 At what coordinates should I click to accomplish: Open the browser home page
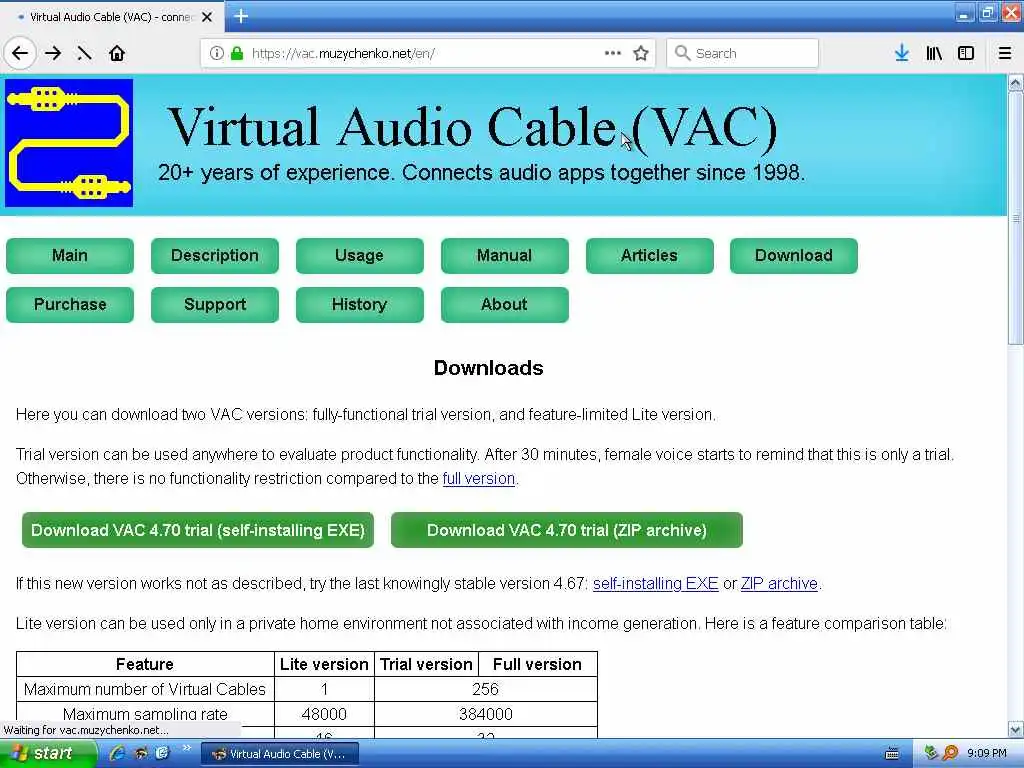point(117,54)
